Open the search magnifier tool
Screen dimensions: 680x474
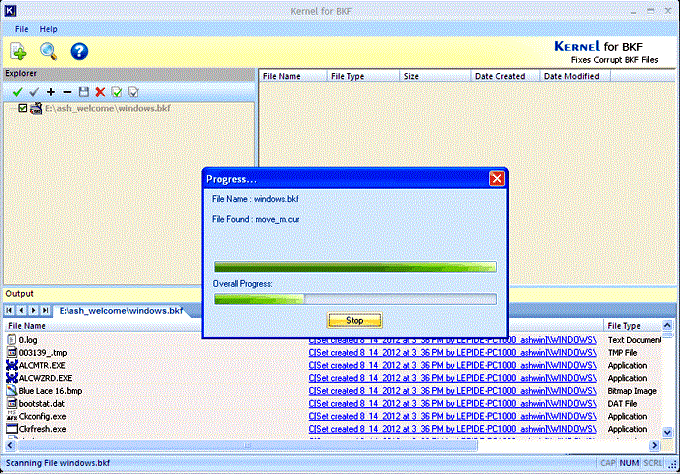click(49, 51)
